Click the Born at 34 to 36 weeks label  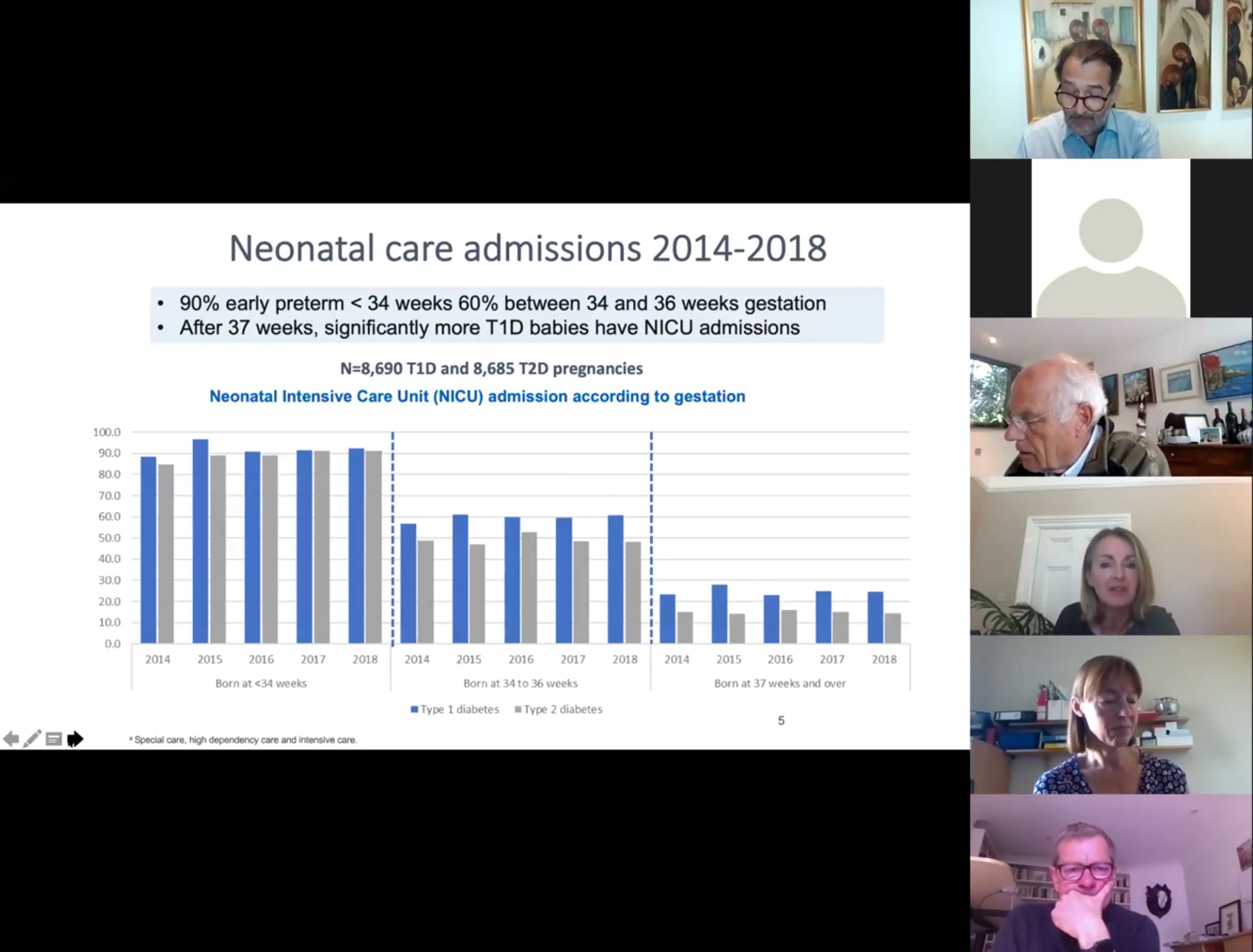(521, 684)
